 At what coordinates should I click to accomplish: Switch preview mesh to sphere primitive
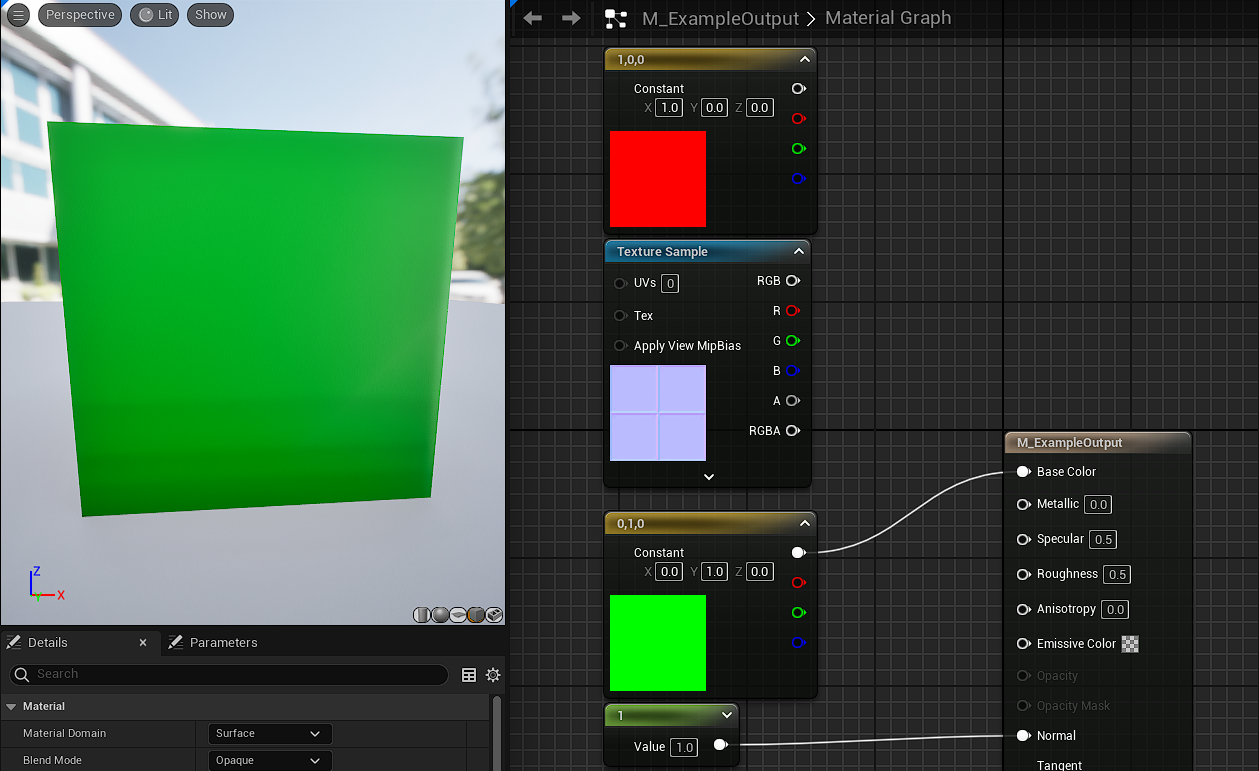440,615
